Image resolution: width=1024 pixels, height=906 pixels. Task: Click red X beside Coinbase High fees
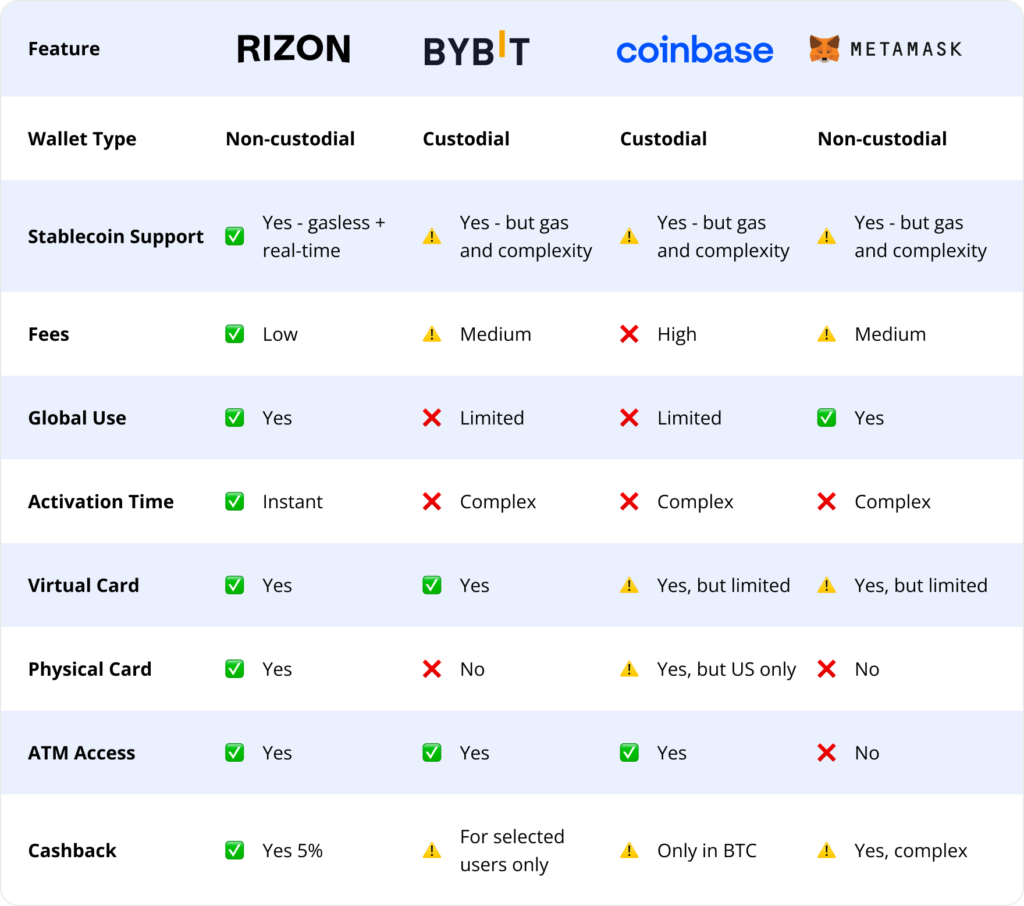[629, 334]
